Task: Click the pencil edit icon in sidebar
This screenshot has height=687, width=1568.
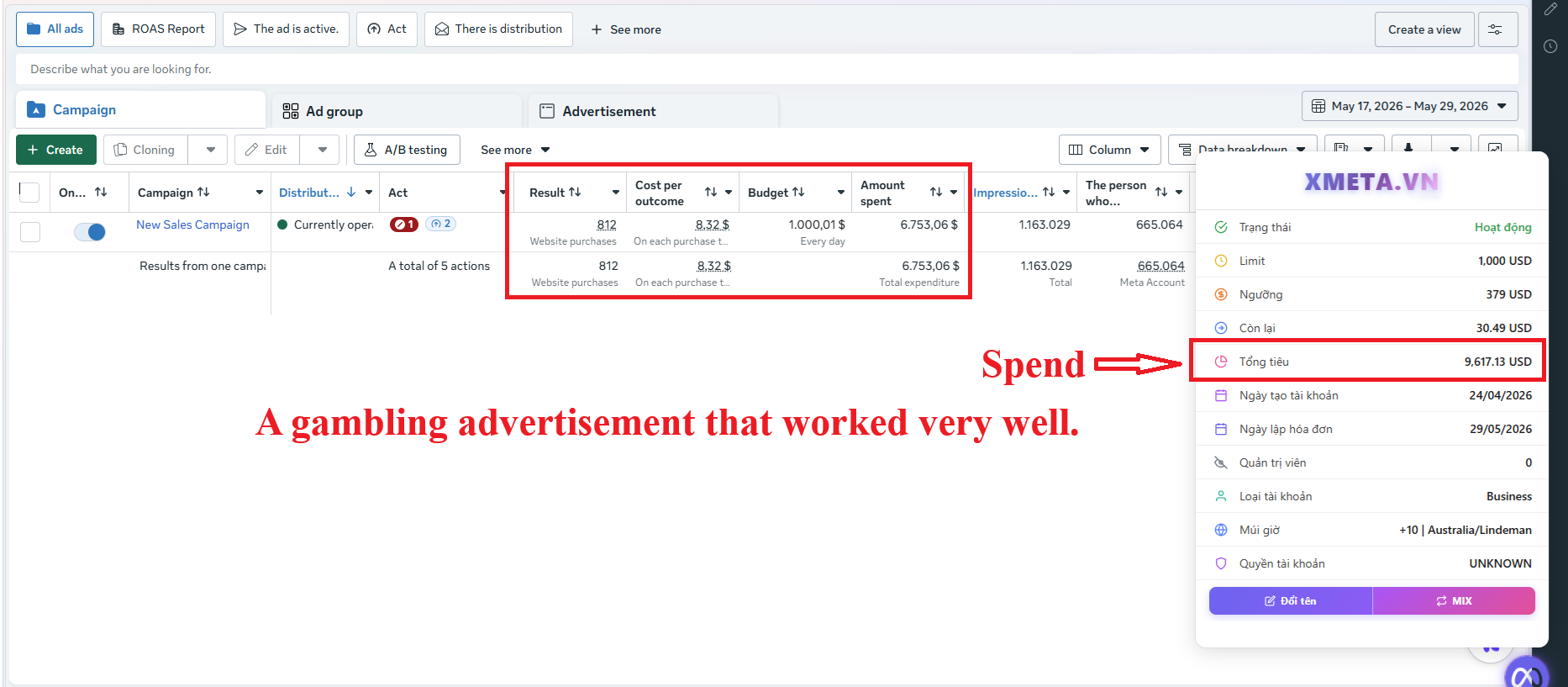Action: (1550, 9)
